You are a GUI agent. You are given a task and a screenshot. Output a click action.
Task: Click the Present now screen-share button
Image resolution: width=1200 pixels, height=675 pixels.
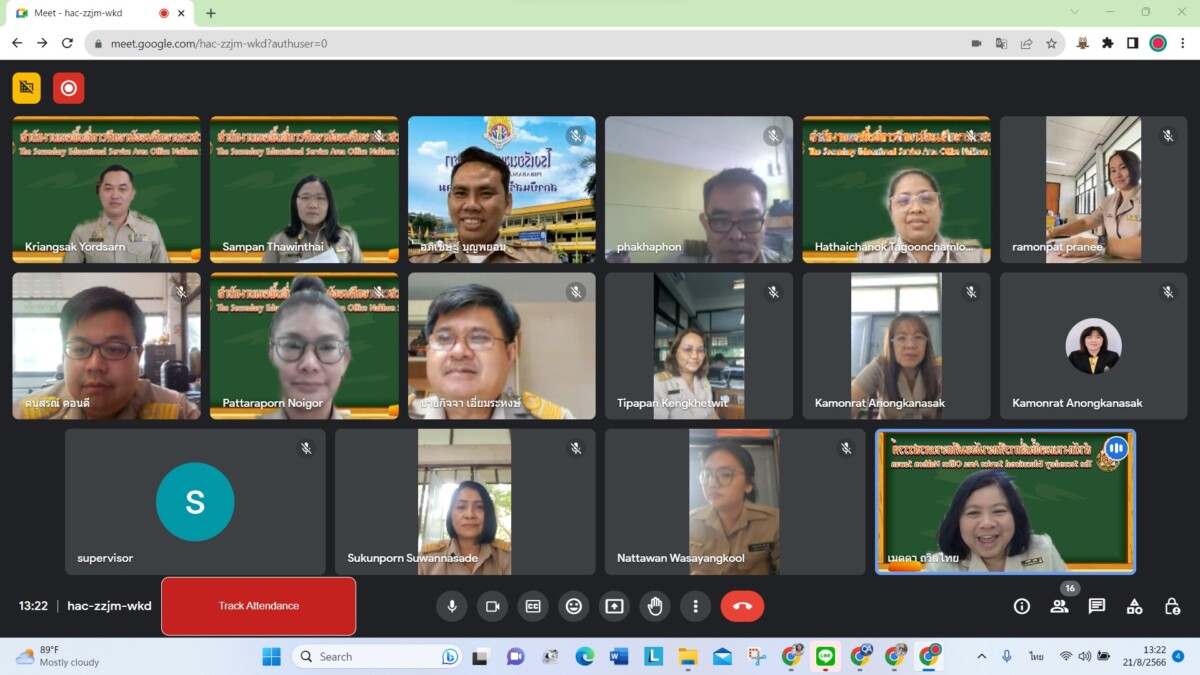point(614,606)
